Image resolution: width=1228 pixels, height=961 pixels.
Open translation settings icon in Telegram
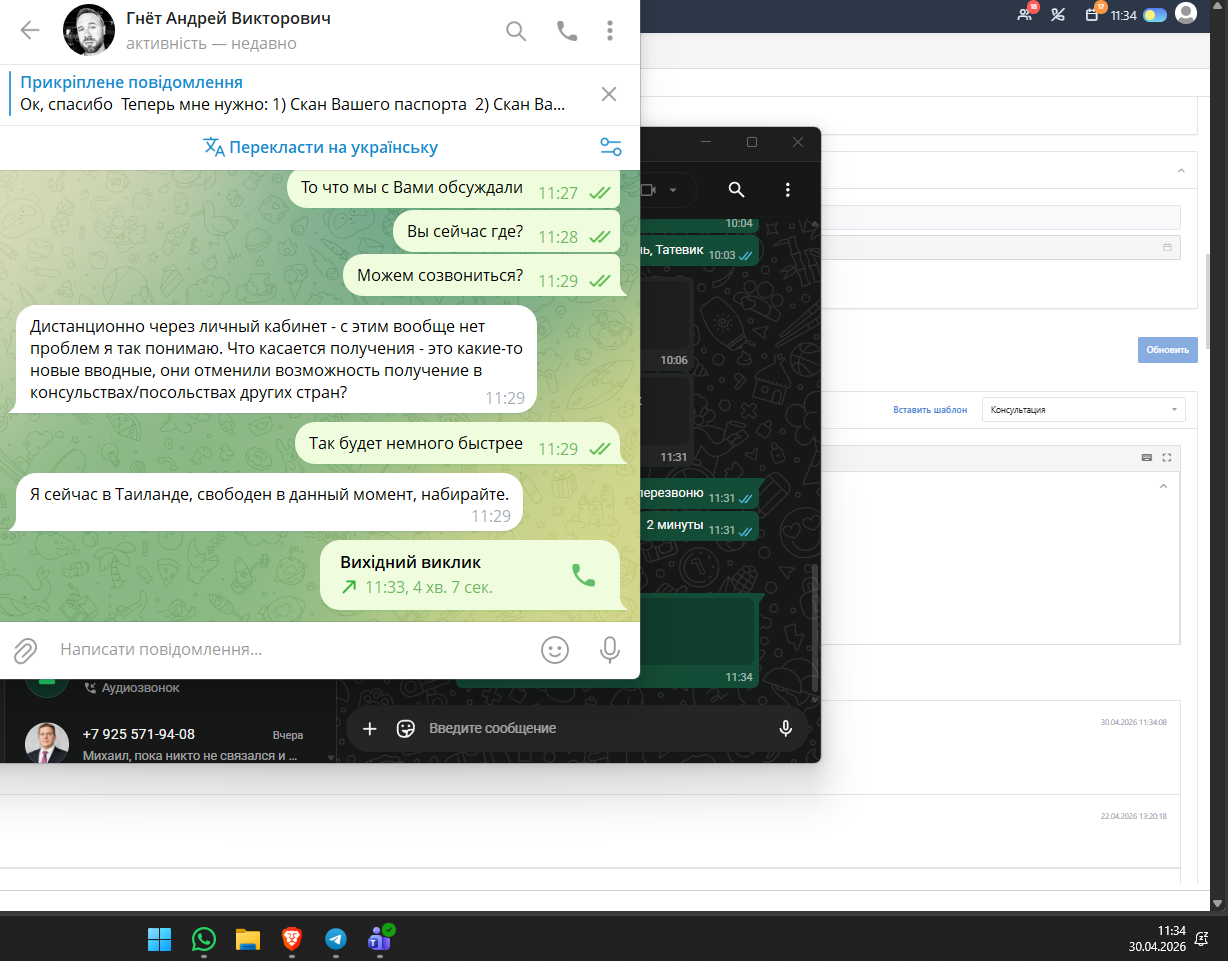611,147
